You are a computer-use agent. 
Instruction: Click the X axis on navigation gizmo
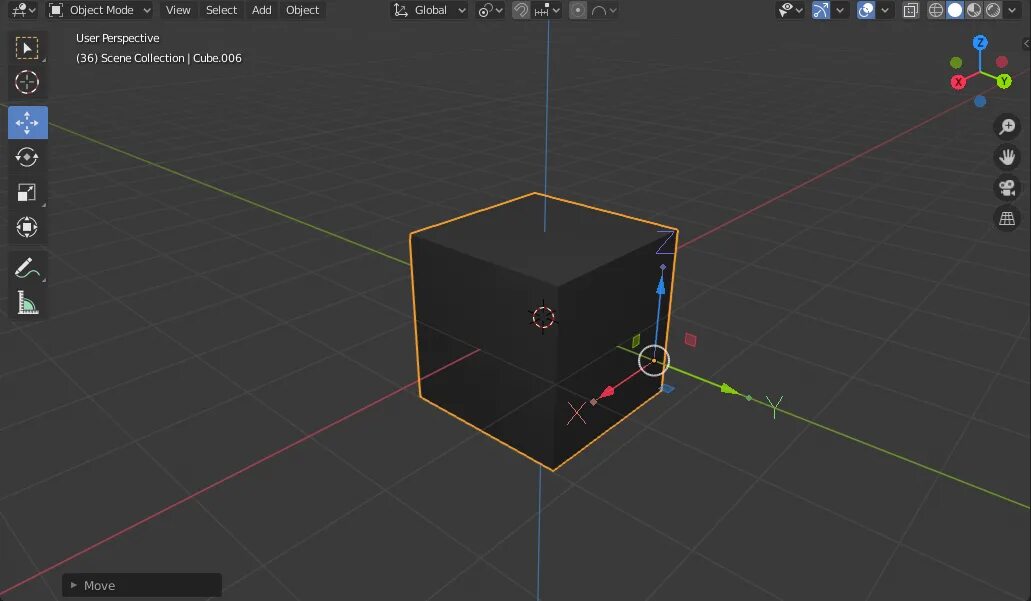click(x=958, y=82)
